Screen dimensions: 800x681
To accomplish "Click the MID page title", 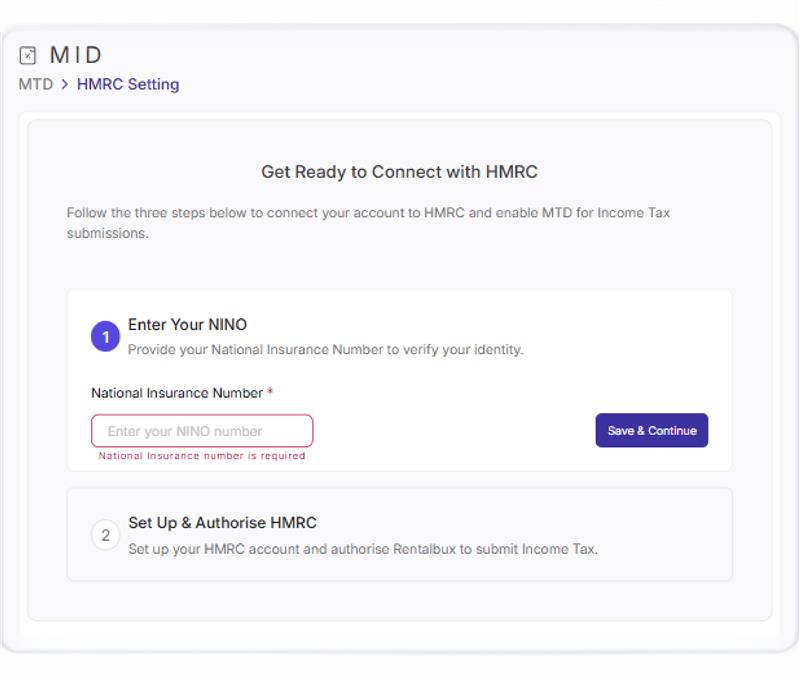I will click(76, 55).
